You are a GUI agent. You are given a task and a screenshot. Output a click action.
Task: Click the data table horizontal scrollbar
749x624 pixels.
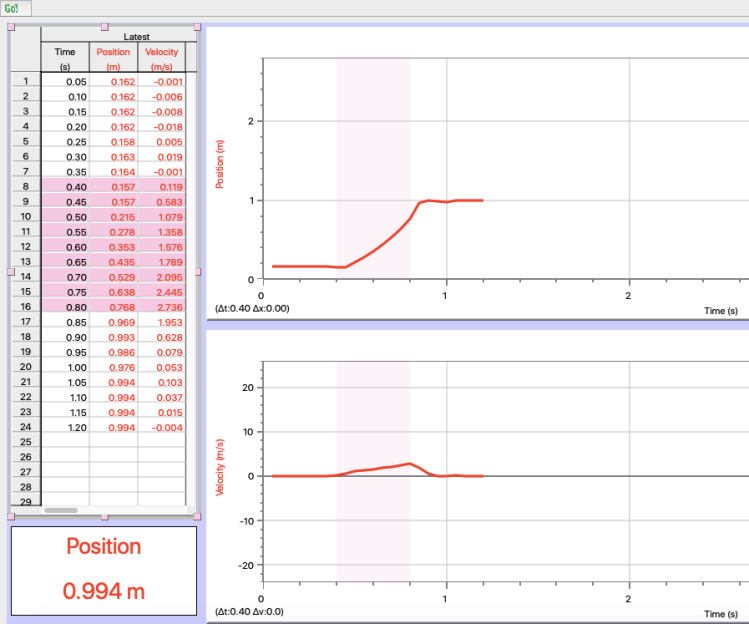pos(62,510)
